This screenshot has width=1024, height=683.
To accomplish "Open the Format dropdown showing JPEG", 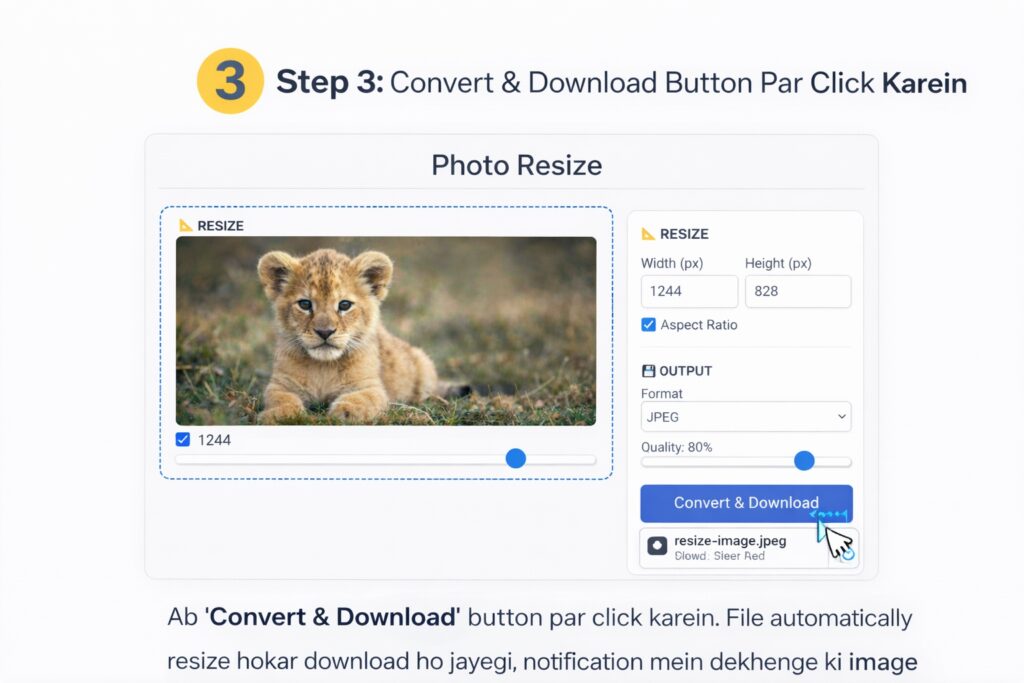I will pos(745,416).
